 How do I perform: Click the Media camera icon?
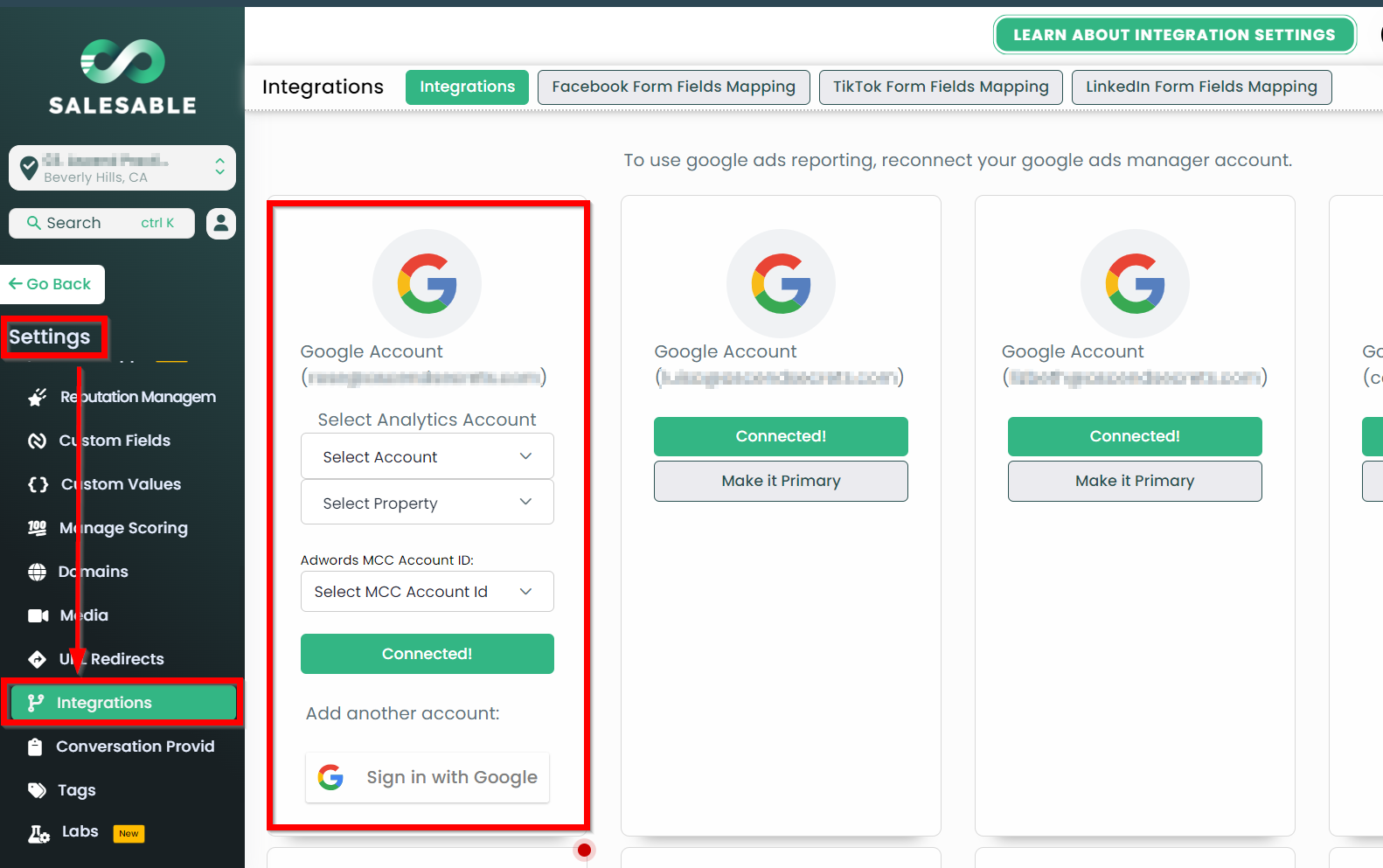(38, 615)
